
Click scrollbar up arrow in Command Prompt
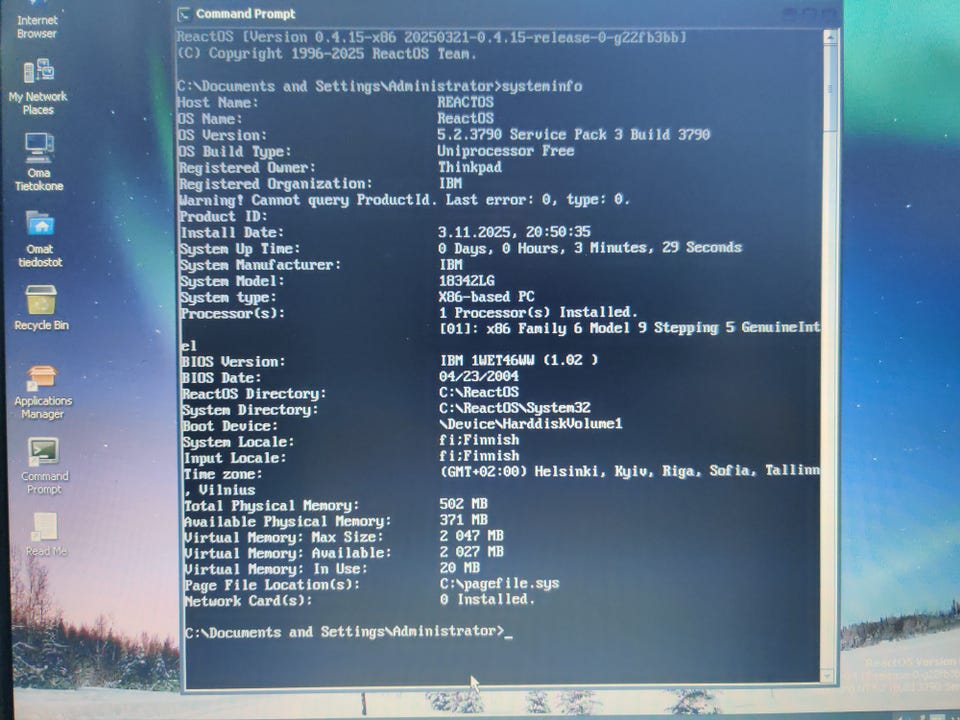click(x=830, y=37)
